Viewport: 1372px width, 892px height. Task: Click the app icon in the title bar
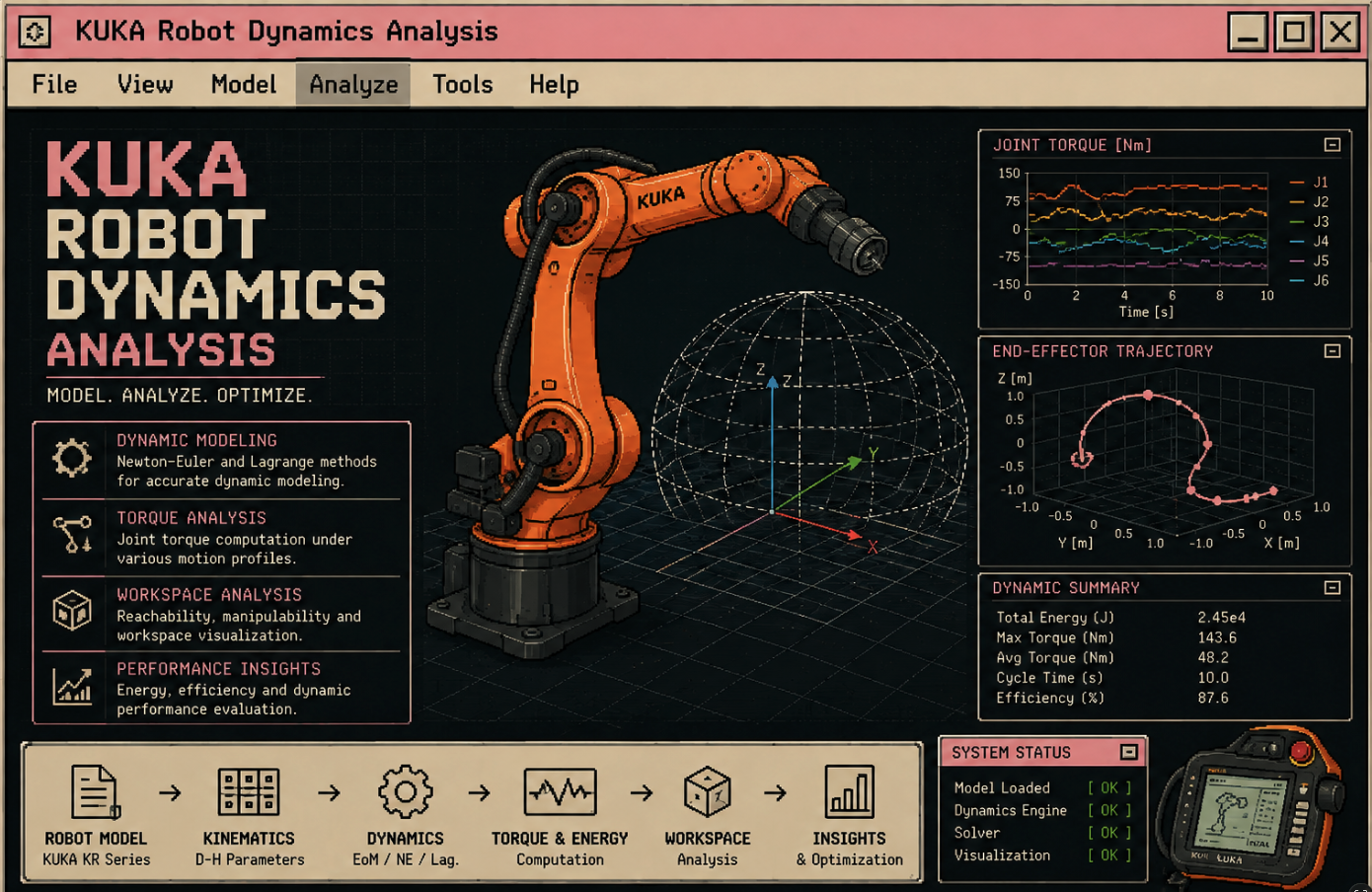(x=35, y=32)
